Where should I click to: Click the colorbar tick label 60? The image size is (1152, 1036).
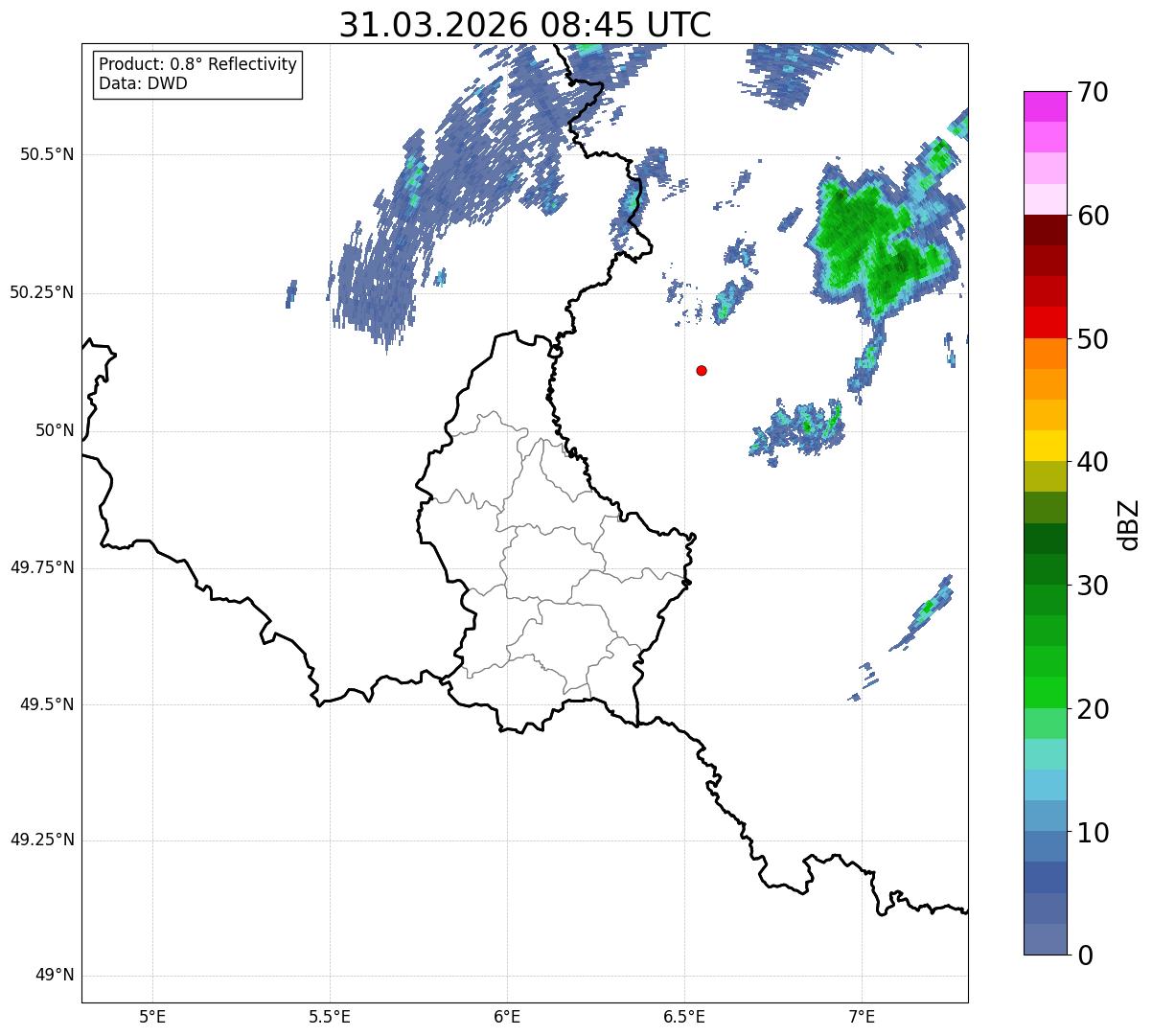[1092, 216]
